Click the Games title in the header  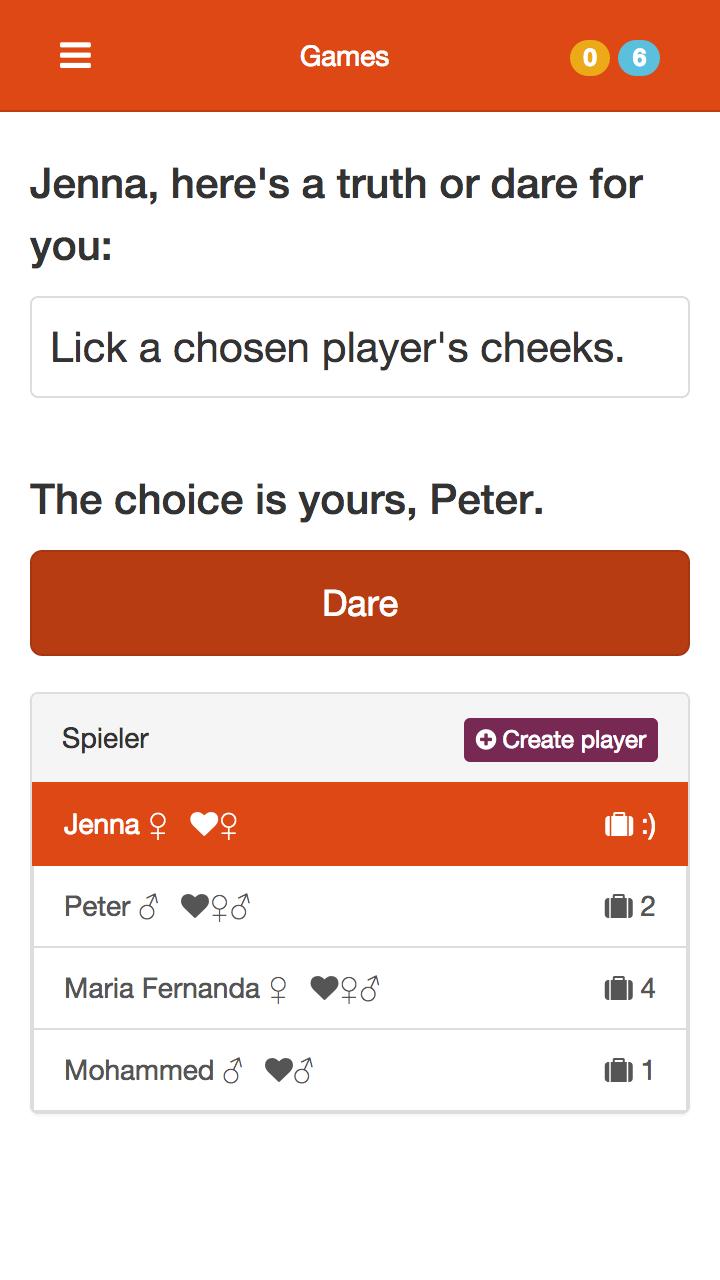point(345,57)
